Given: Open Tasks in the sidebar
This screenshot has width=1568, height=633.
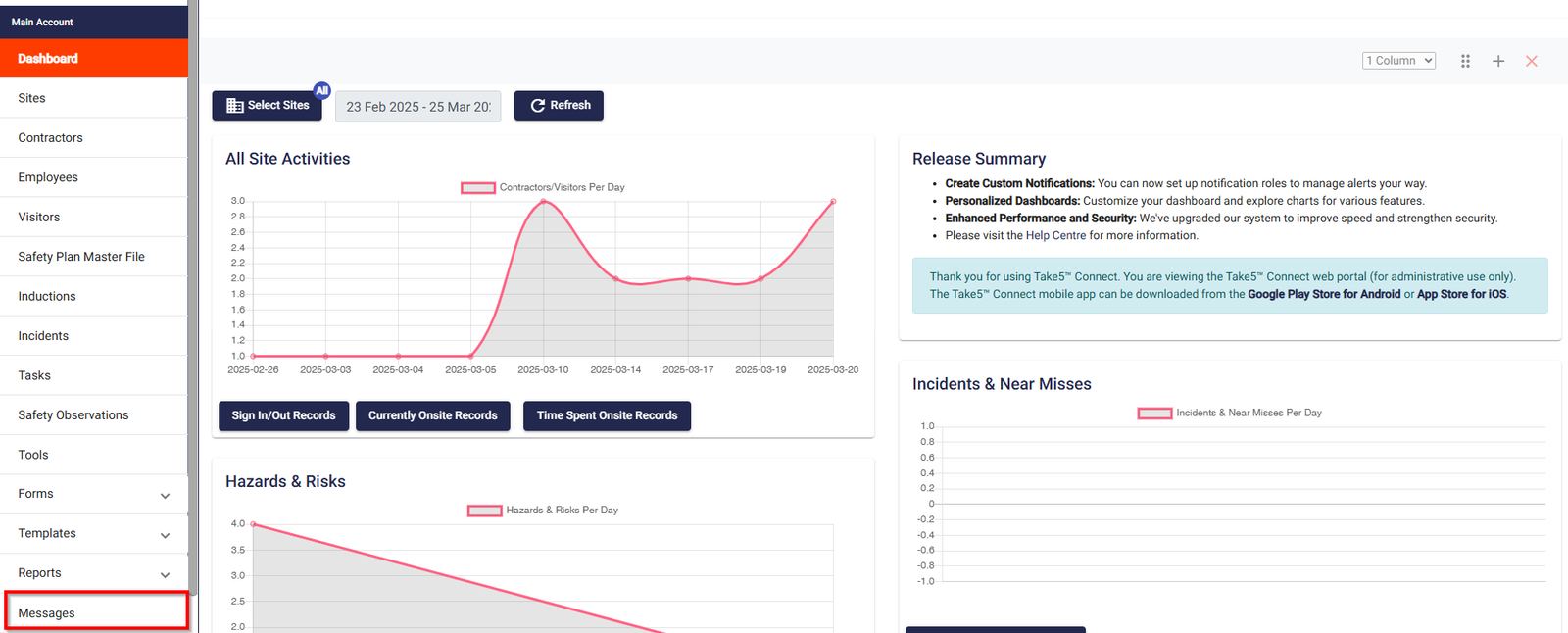Looking at the screenshot, I should pos(94,375).
